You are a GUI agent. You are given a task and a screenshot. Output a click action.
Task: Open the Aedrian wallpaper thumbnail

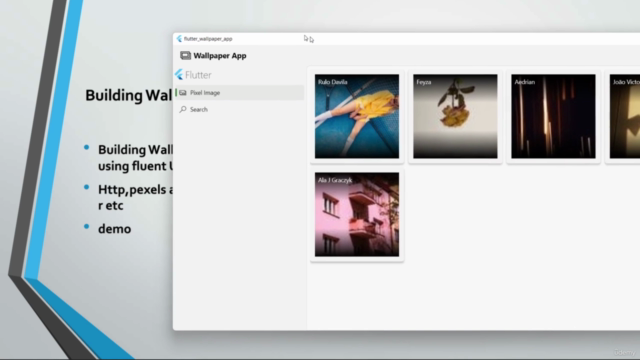click(x=553, y=116)
